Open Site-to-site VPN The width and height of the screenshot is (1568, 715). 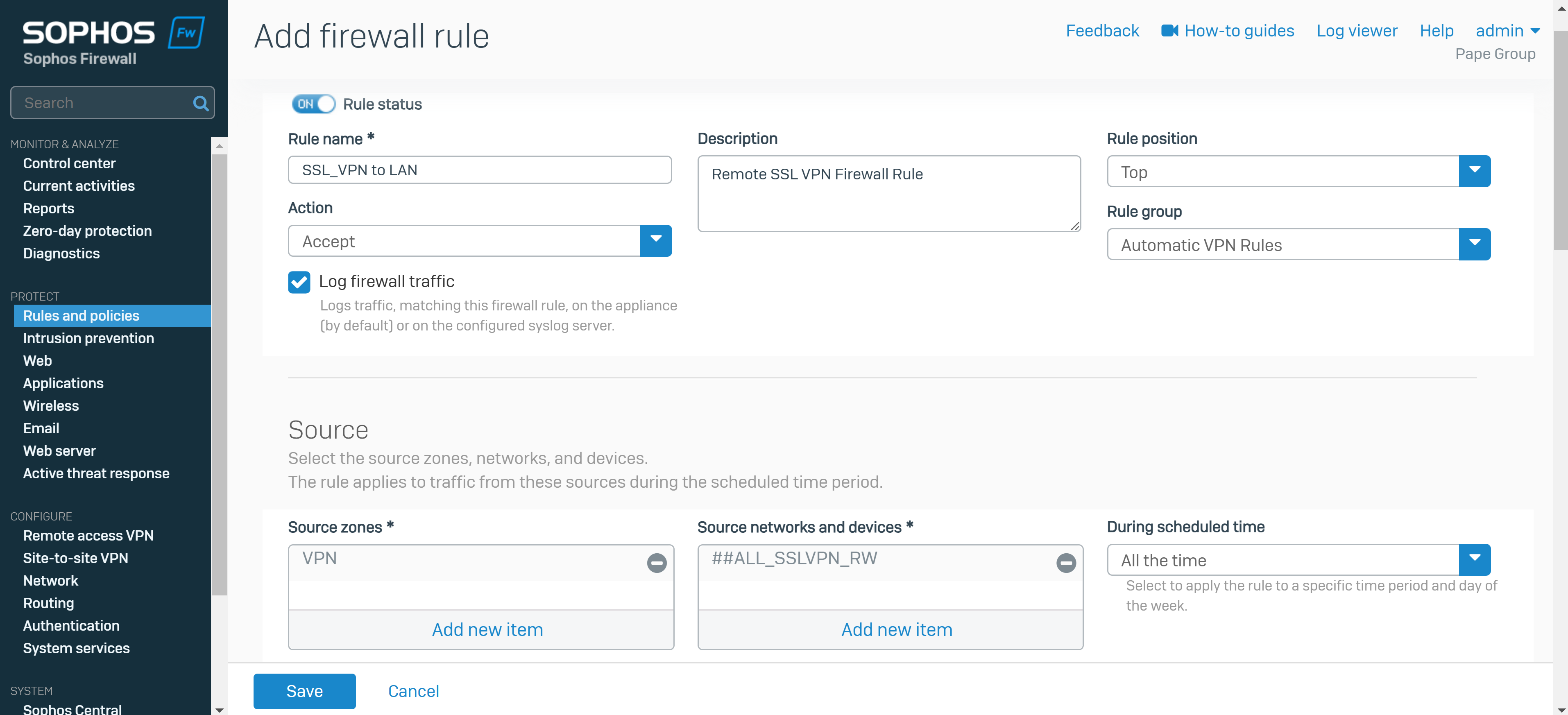click(x=75, y=558)
